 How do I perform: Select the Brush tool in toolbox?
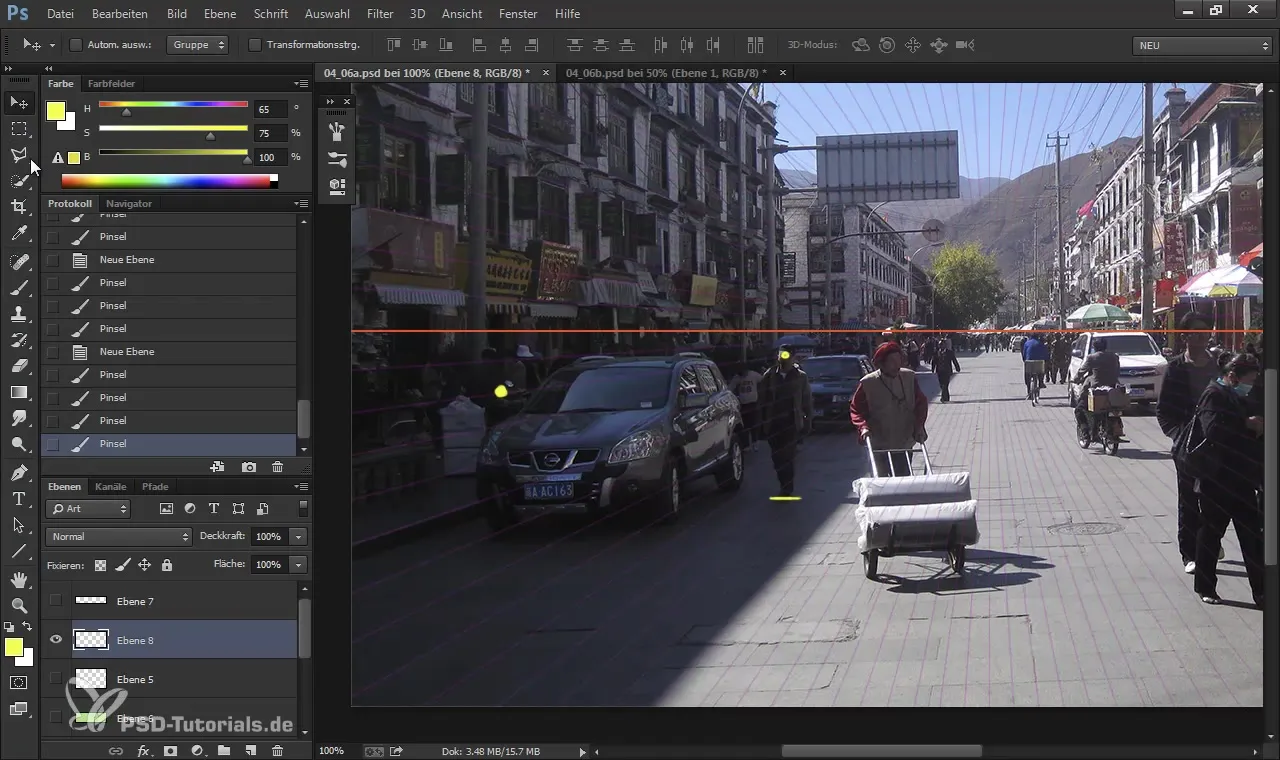pyautogui.click(x=19, y=287)
